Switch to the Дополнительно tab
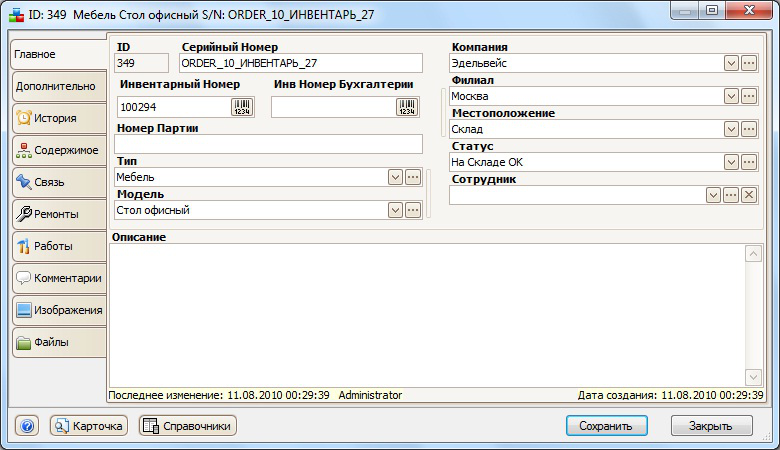The width and height of the screenshot is (780, 450). (59, 86)
